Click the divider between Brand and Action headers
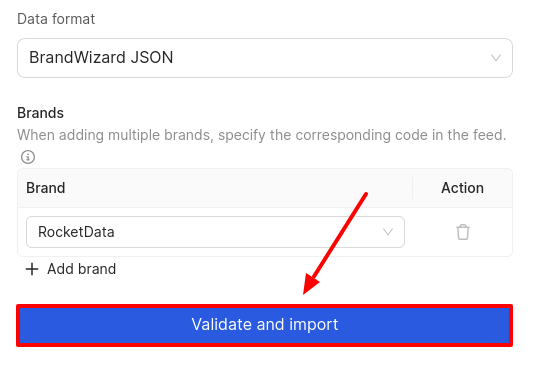Image resolution: width=535 pixels, height=371 pixels. 413,188
